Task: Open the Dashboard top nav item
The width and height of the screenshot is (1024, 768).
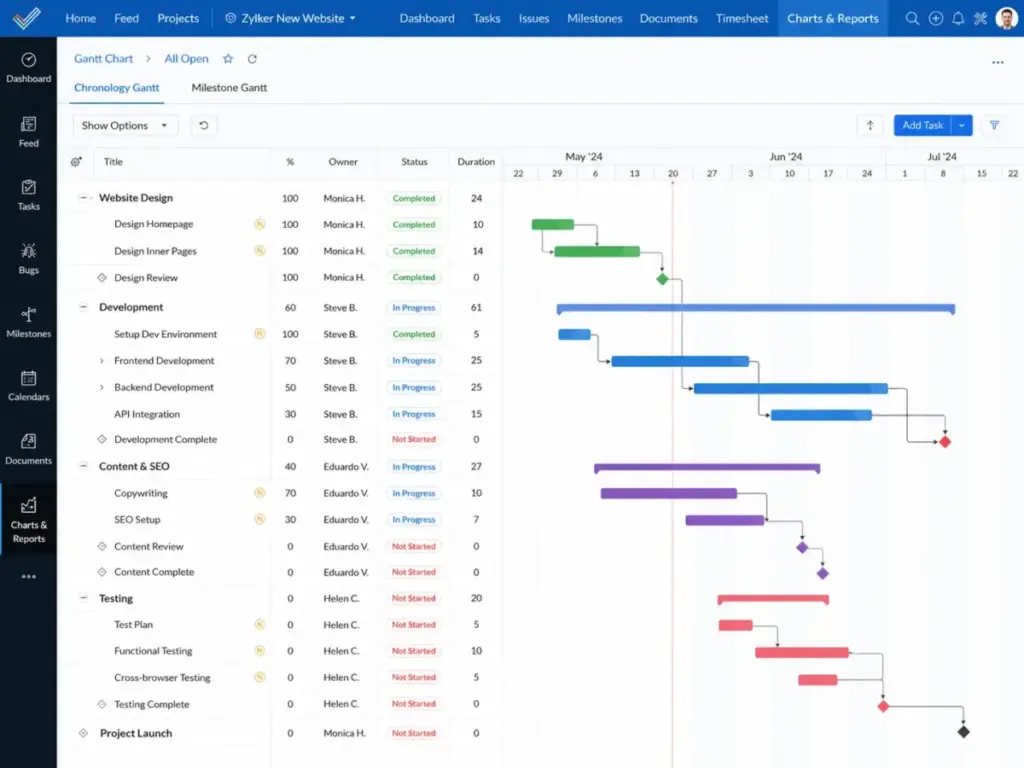Action: tap(427, 18)
